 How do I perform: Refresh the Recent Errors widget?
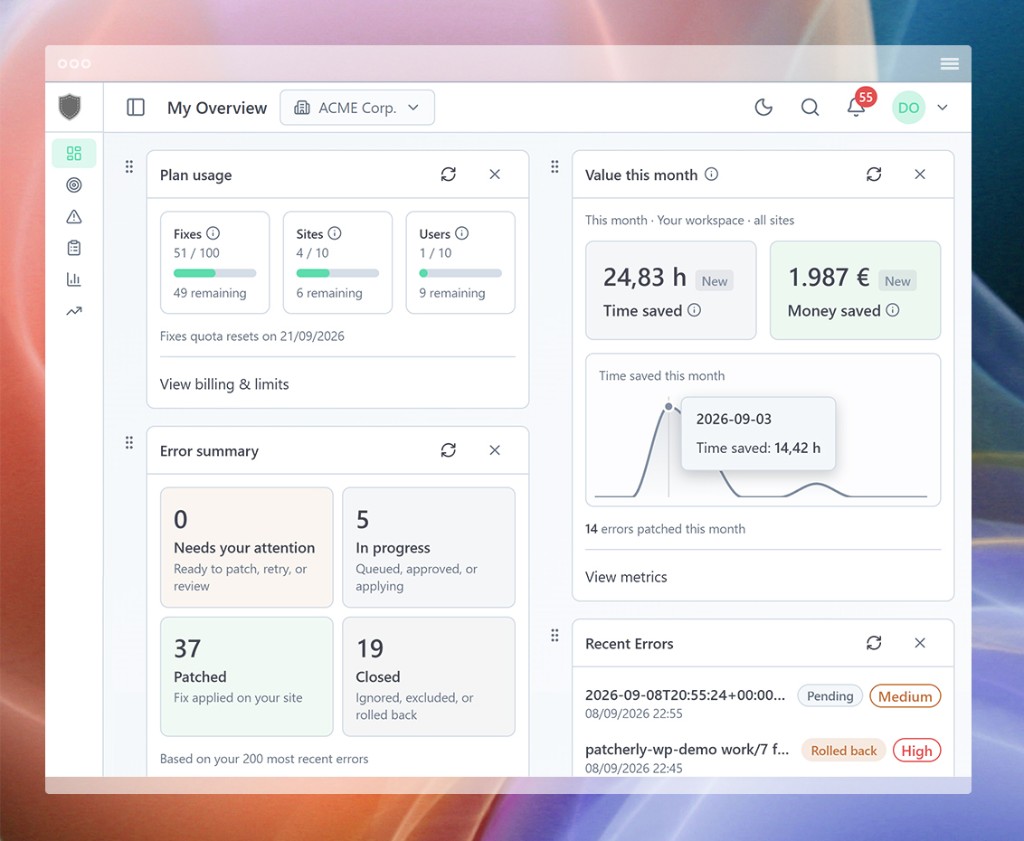[x=874, y=643]
